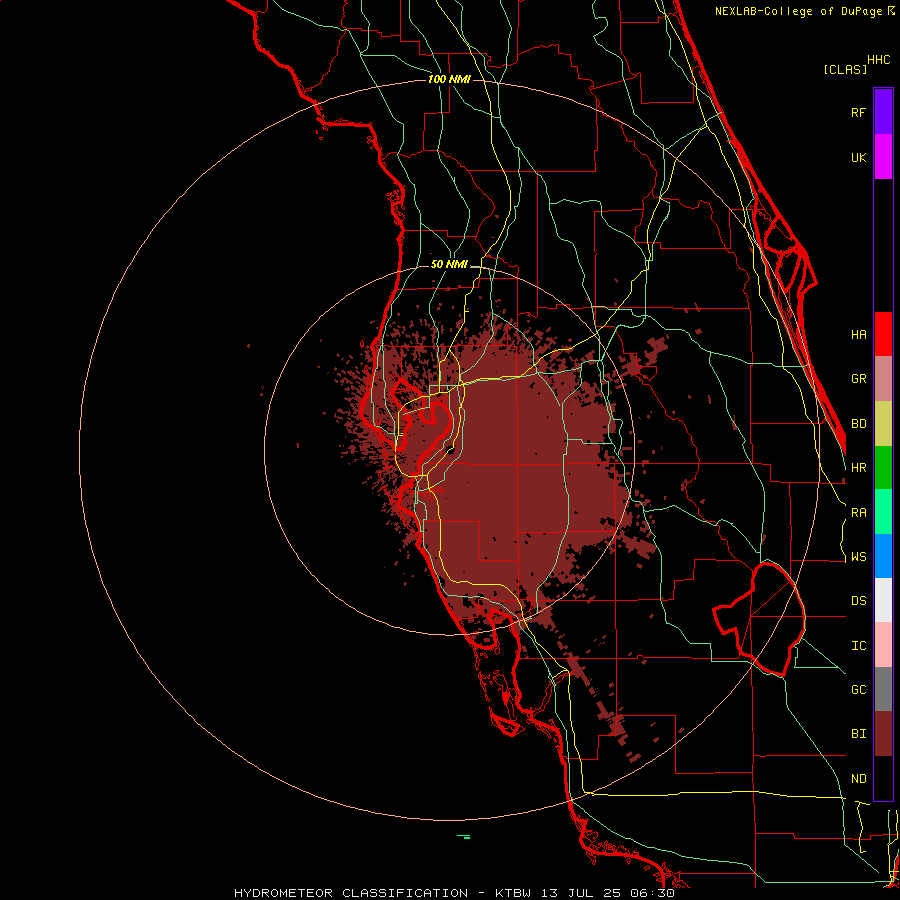The width and height of the screenshot is (900, 900).
Task: Click the purple RF color swatch in legend
Action: (x=883, y=111)
